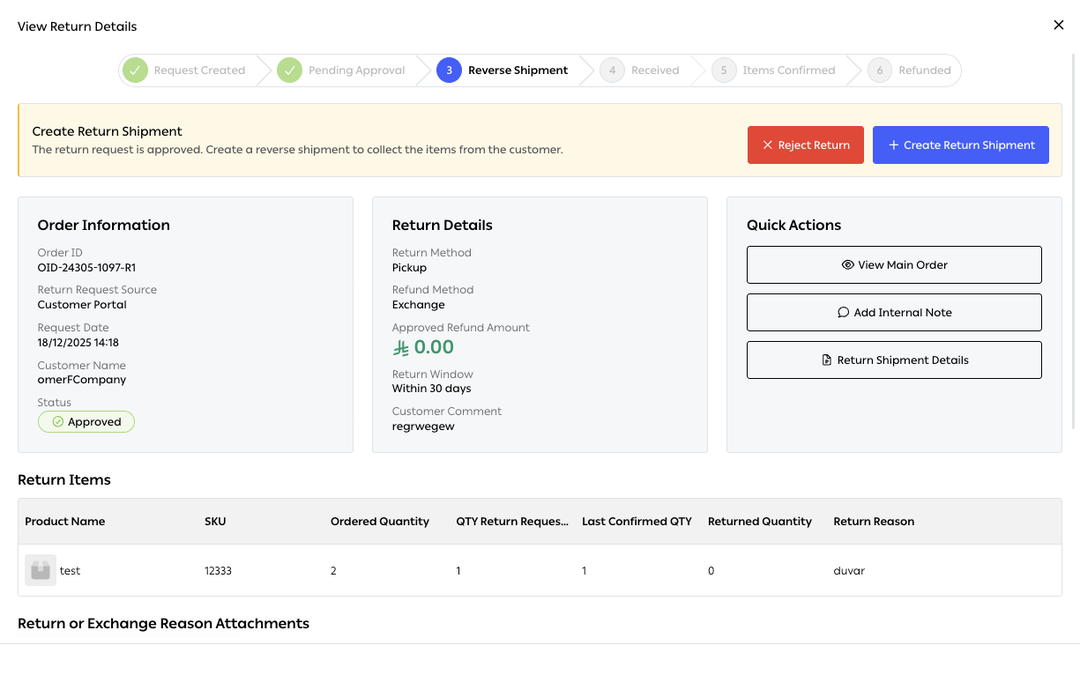Select step 3 Reverse Shipment circle
This screenshot has height=675, width=1080.
point(449,70)
